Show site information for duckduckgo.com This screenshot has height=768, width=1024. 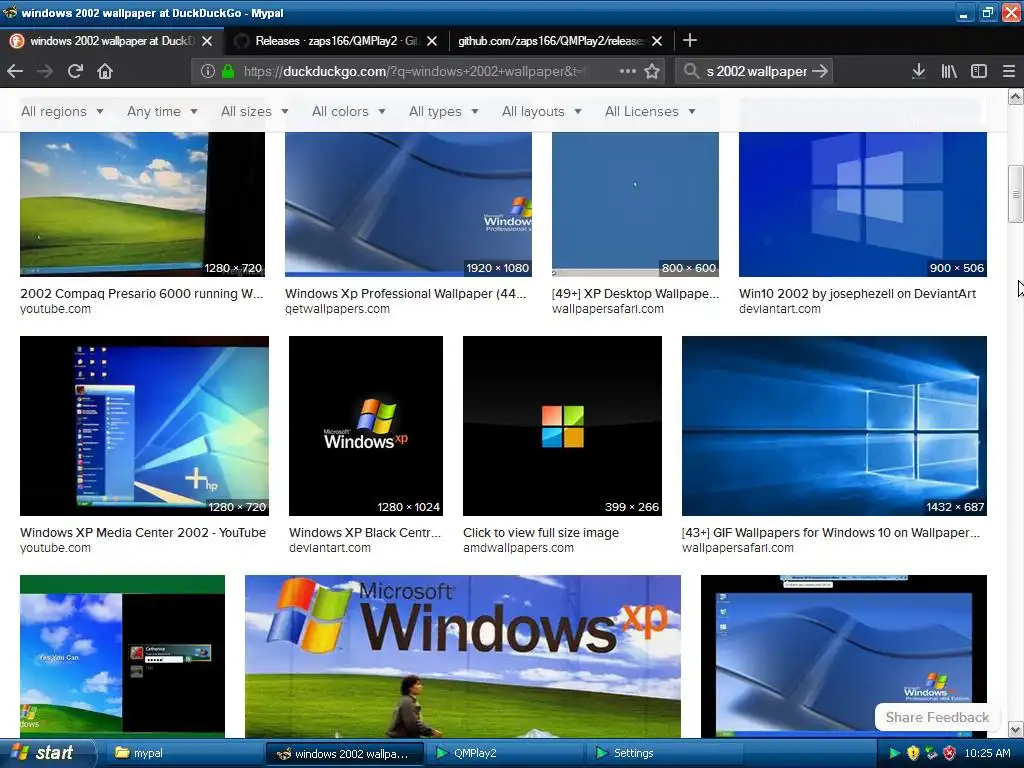tap(208, 71)
